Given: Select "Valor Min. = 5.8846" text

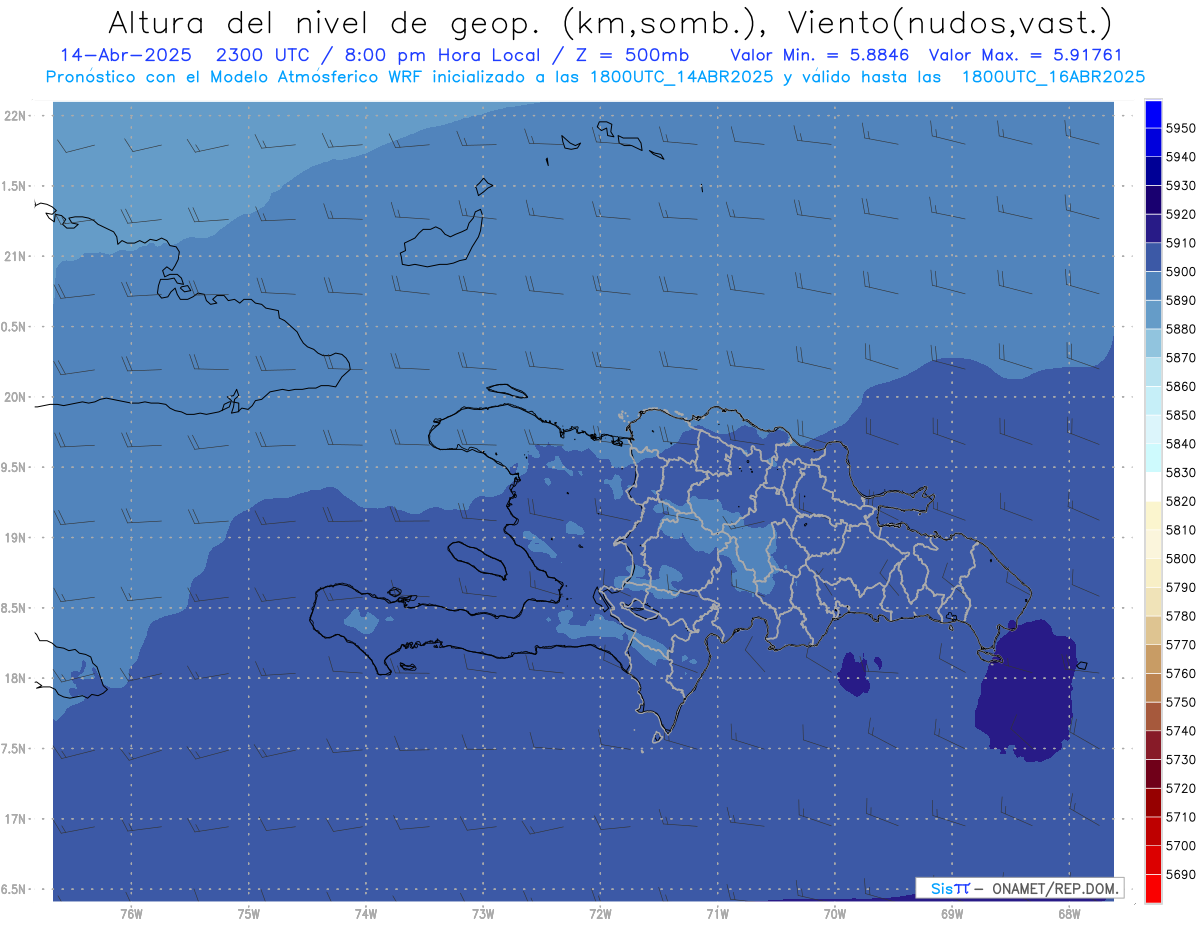Looking at the screenshot, I should click(821, 54).
